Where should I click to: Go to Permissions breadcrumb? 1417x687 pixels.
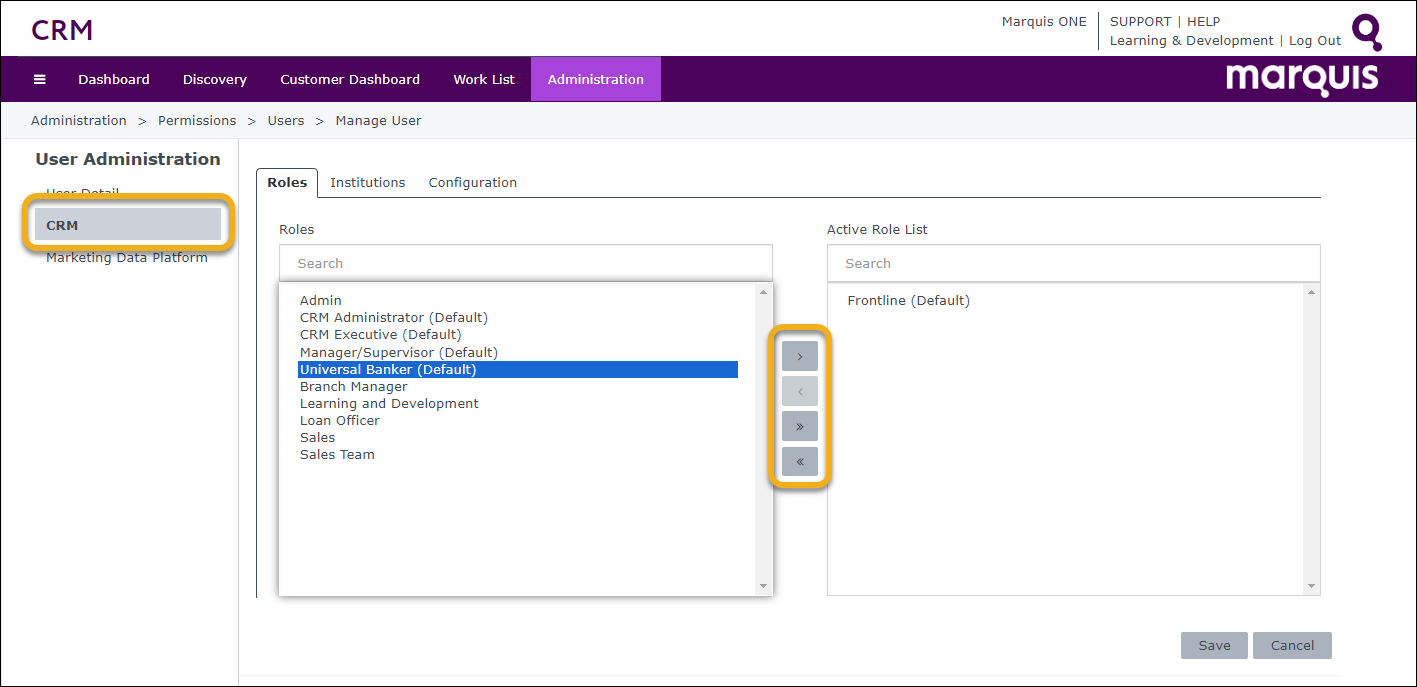(197, 120)
